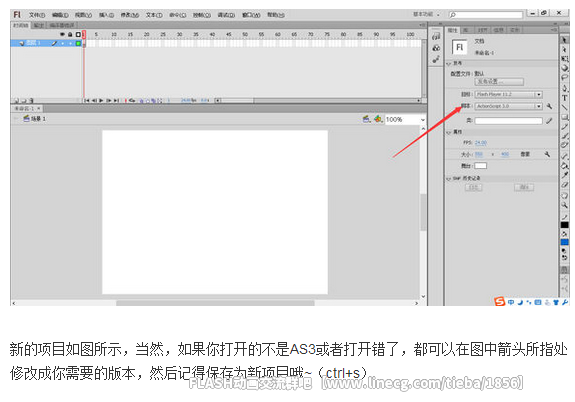Click delete layer trash icon
Image resolution: width=575 pixels, height=402 pixels.
click(x=32, y=100)
